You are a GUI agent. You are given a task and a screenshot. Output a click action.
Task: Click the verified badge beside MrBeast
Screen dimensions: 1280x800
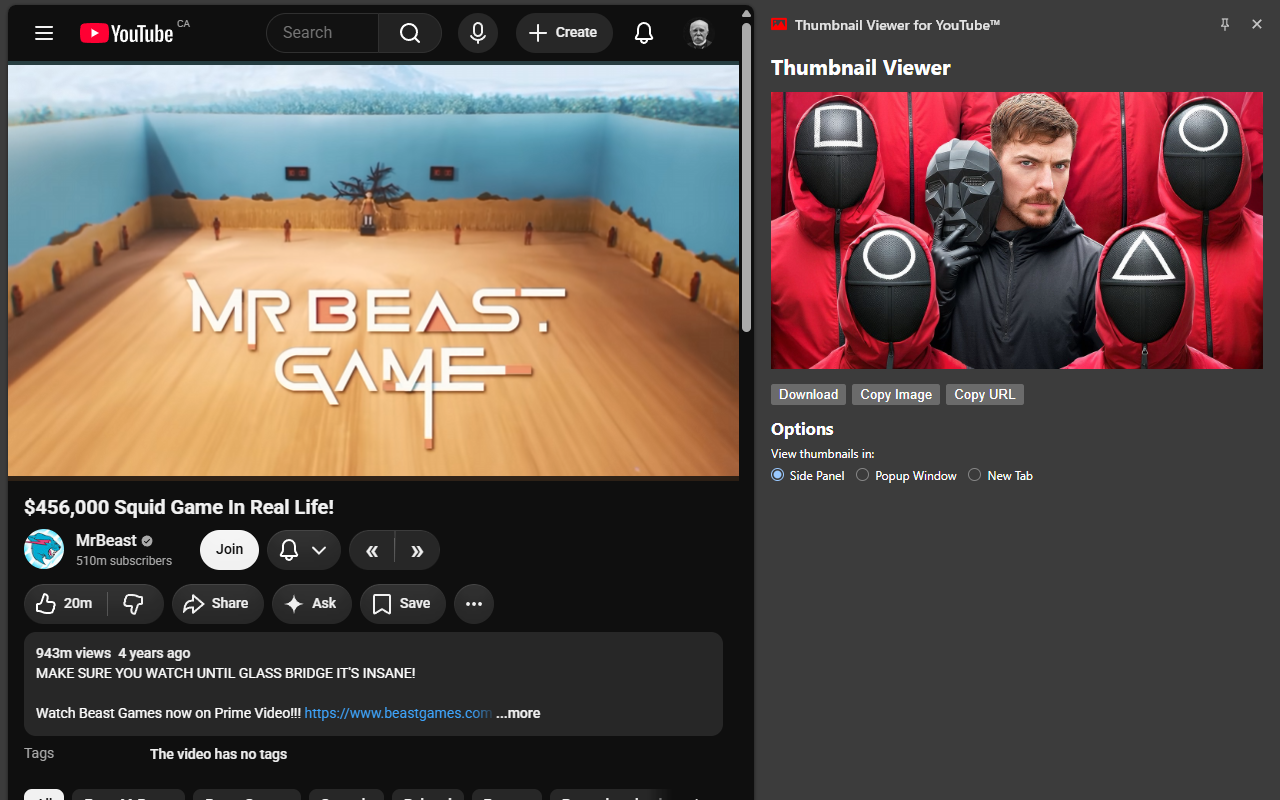[x=147, y=541]
